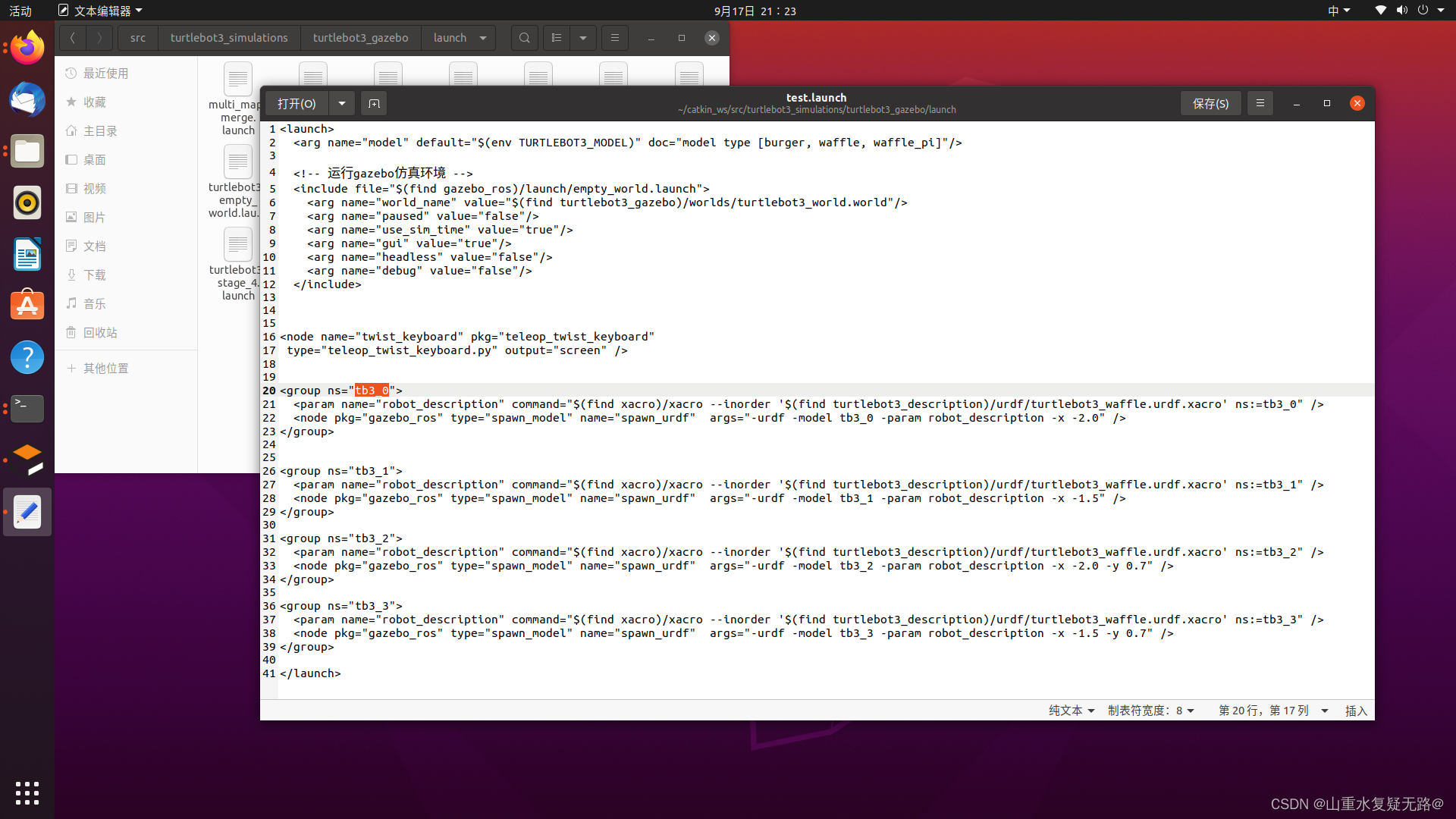This screenshot has height=819, width=1456.
Task: Click Open button in text editor
Action: click(x=297, y=104)
